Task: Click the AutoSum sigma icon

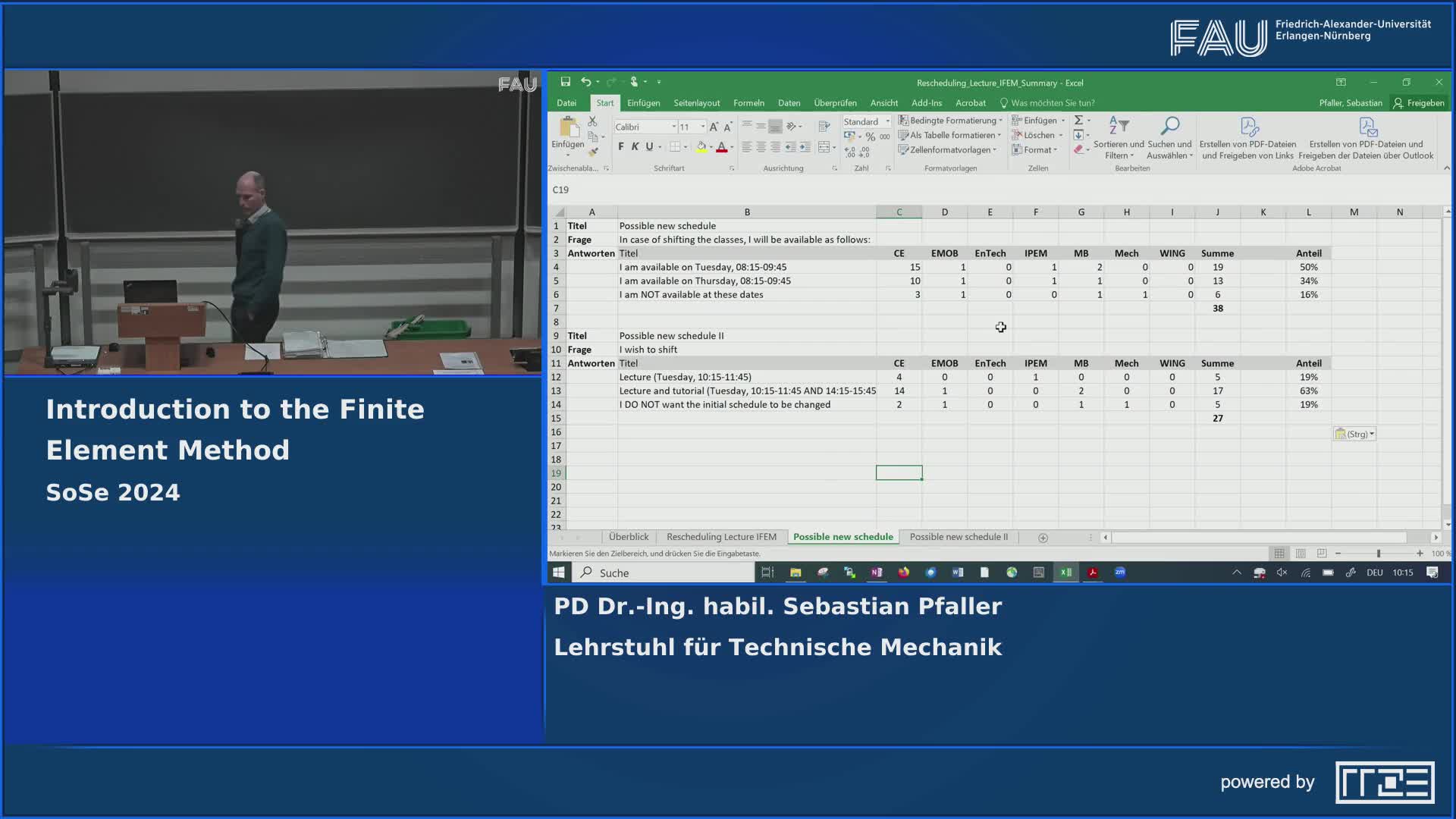Action: [x=1078, y=121]
